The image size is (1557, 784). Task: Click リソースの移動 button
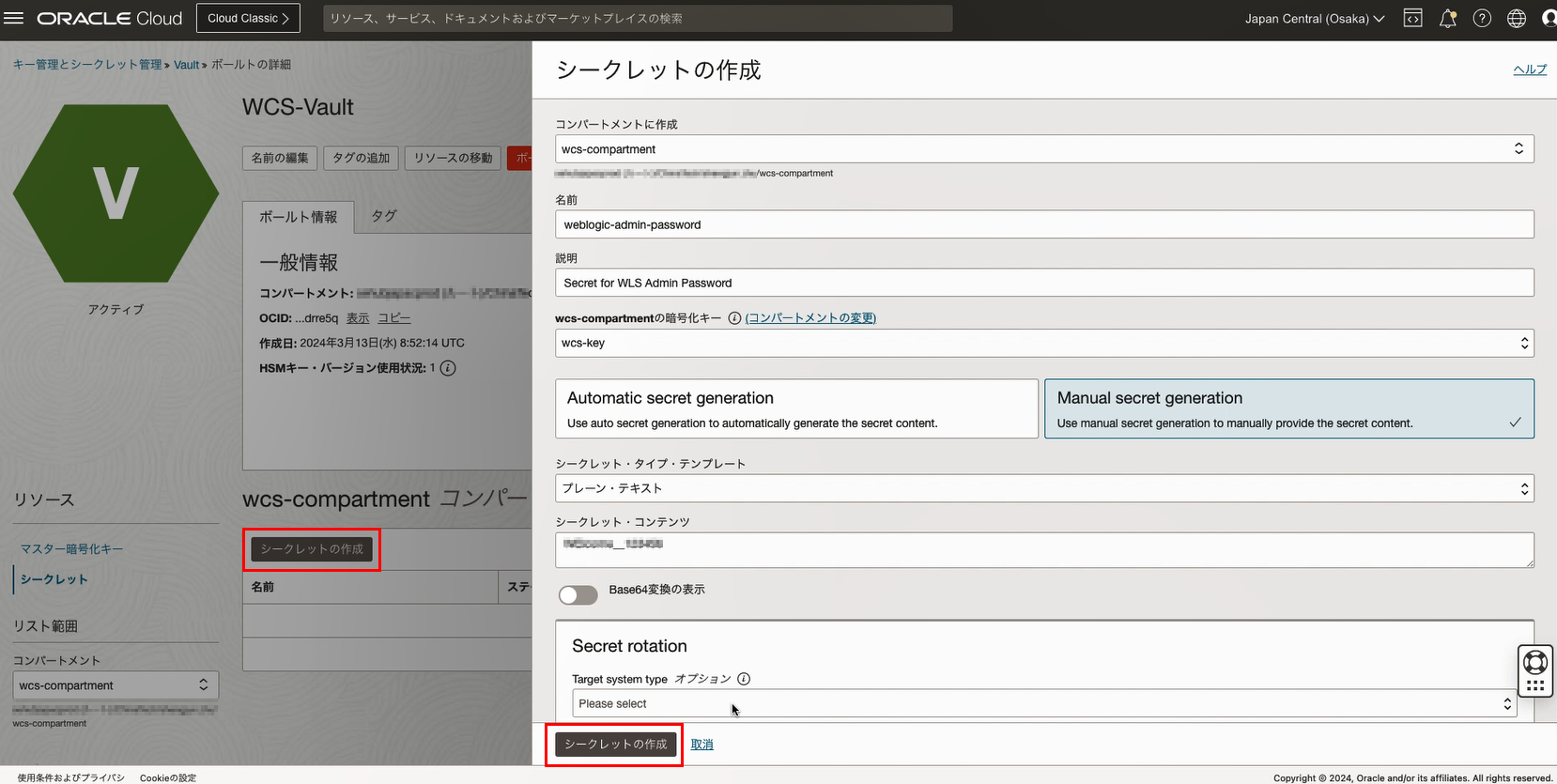click(453, 158)
